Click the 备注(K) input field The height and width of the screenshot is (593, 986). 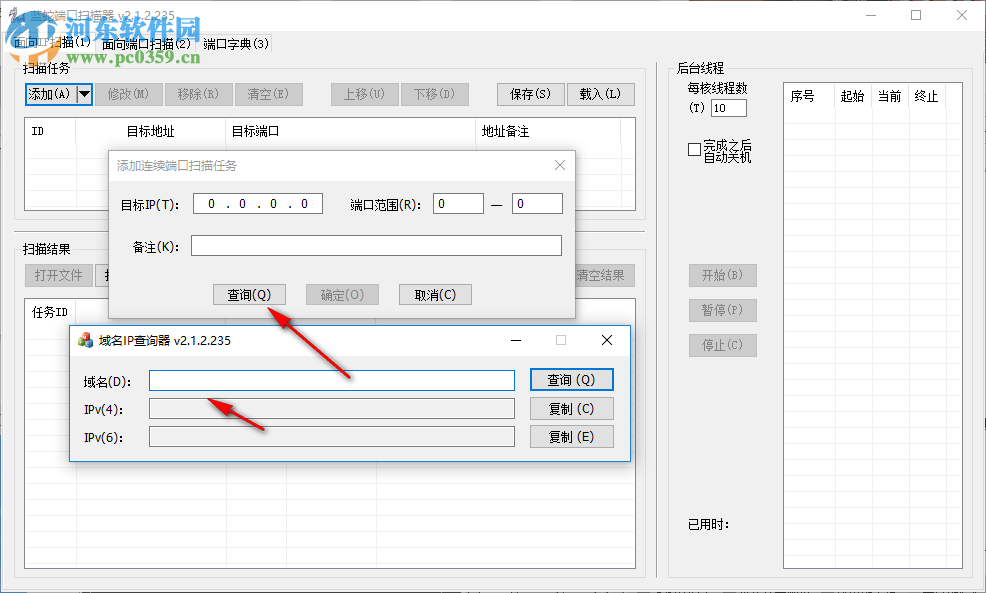(x=376, y=246)
